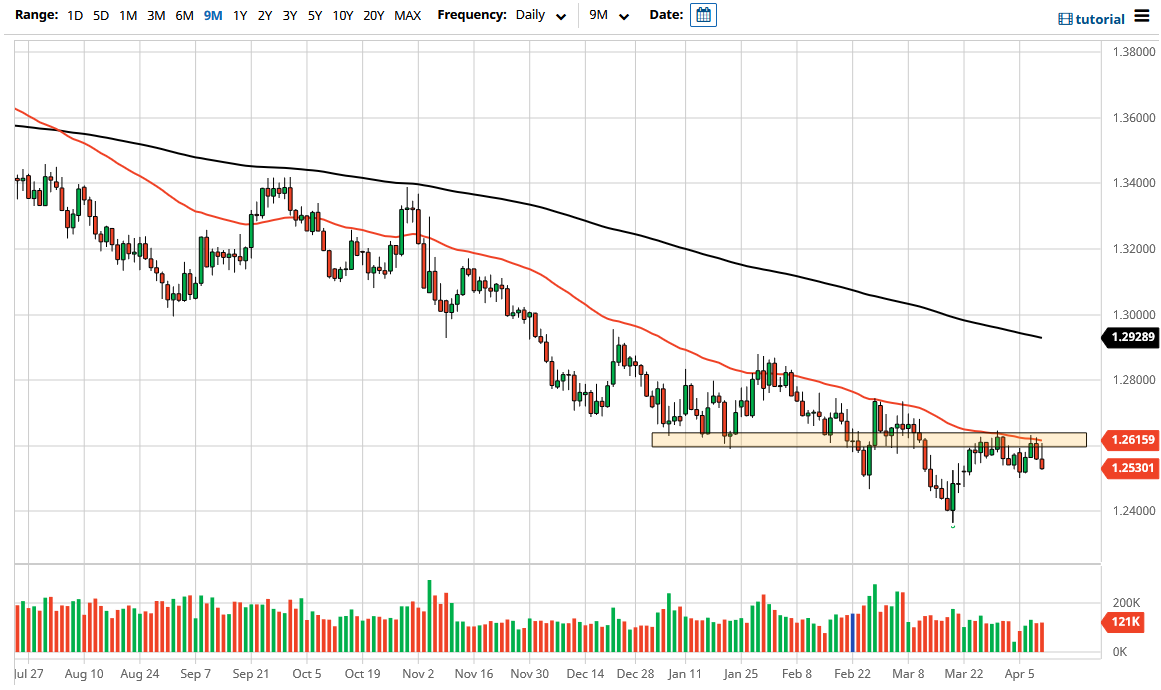Click the 1.25301 price tag
Image resolution: width=1161 pixels, height=690 pixels.
[x=1129, y=468]
